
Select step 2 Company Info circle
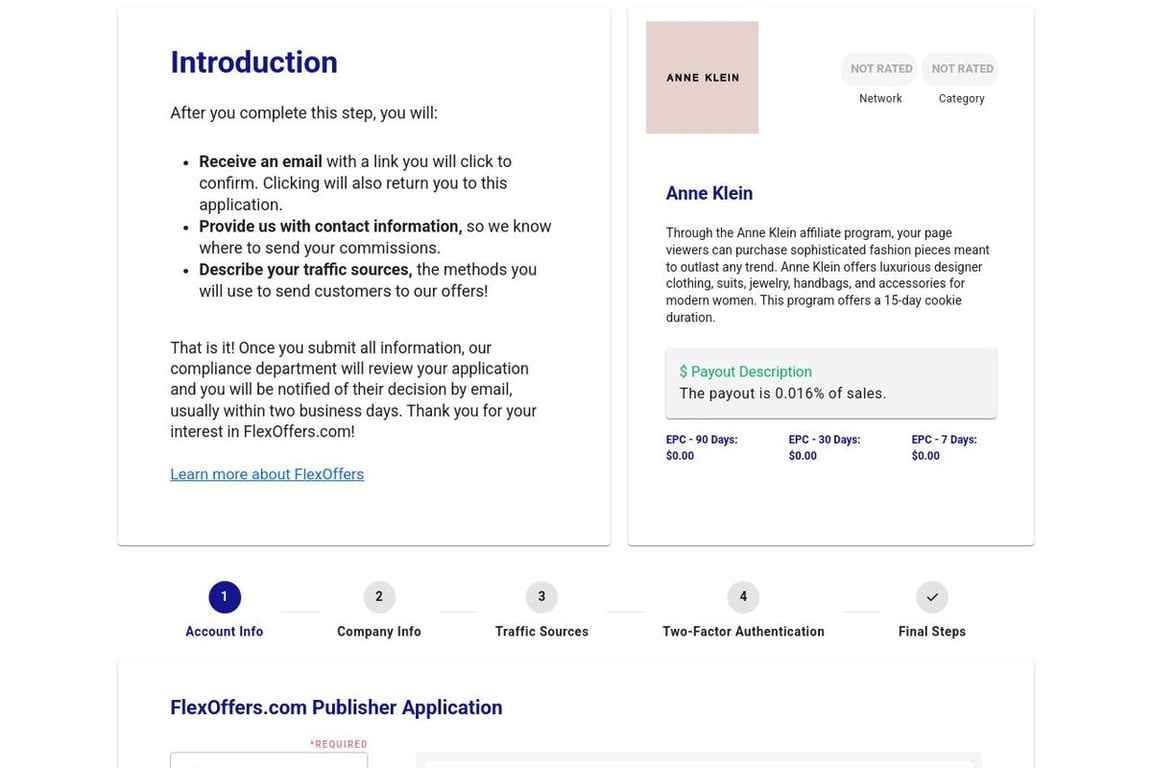tap(379, 597)
